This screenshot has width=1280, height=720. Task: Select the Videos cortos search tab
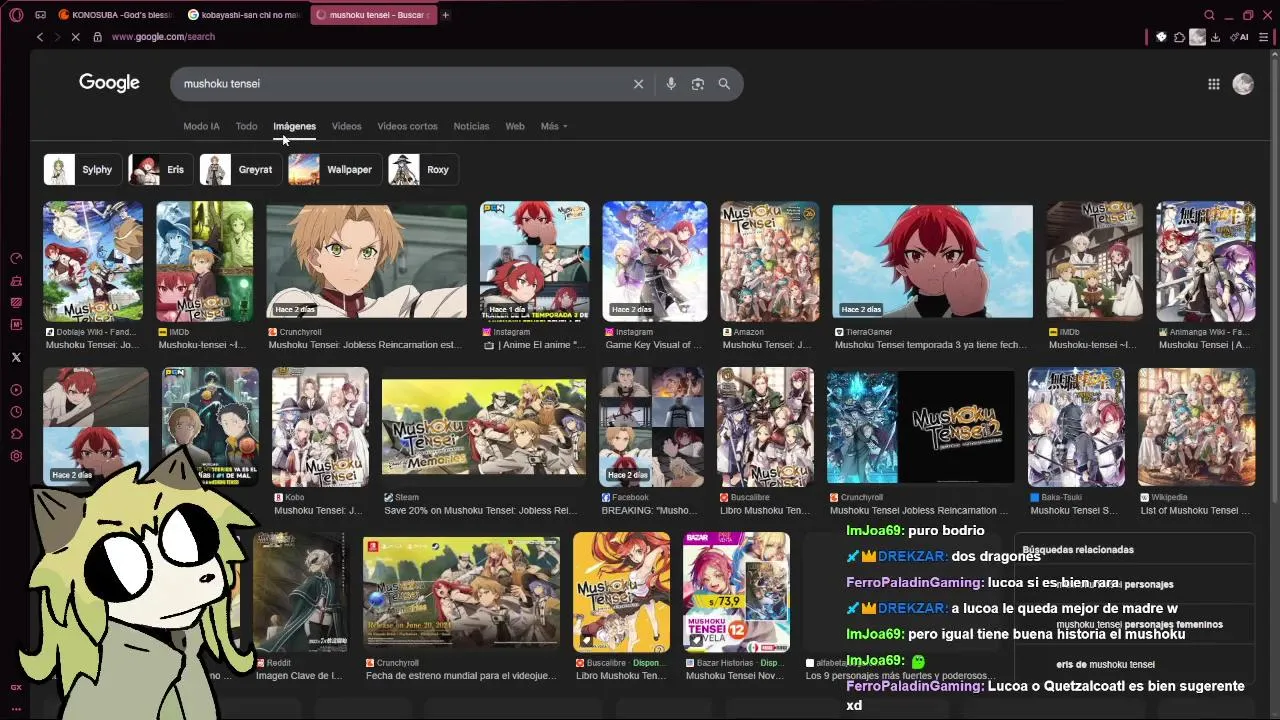pyautogui.click(x=407, y=126)
